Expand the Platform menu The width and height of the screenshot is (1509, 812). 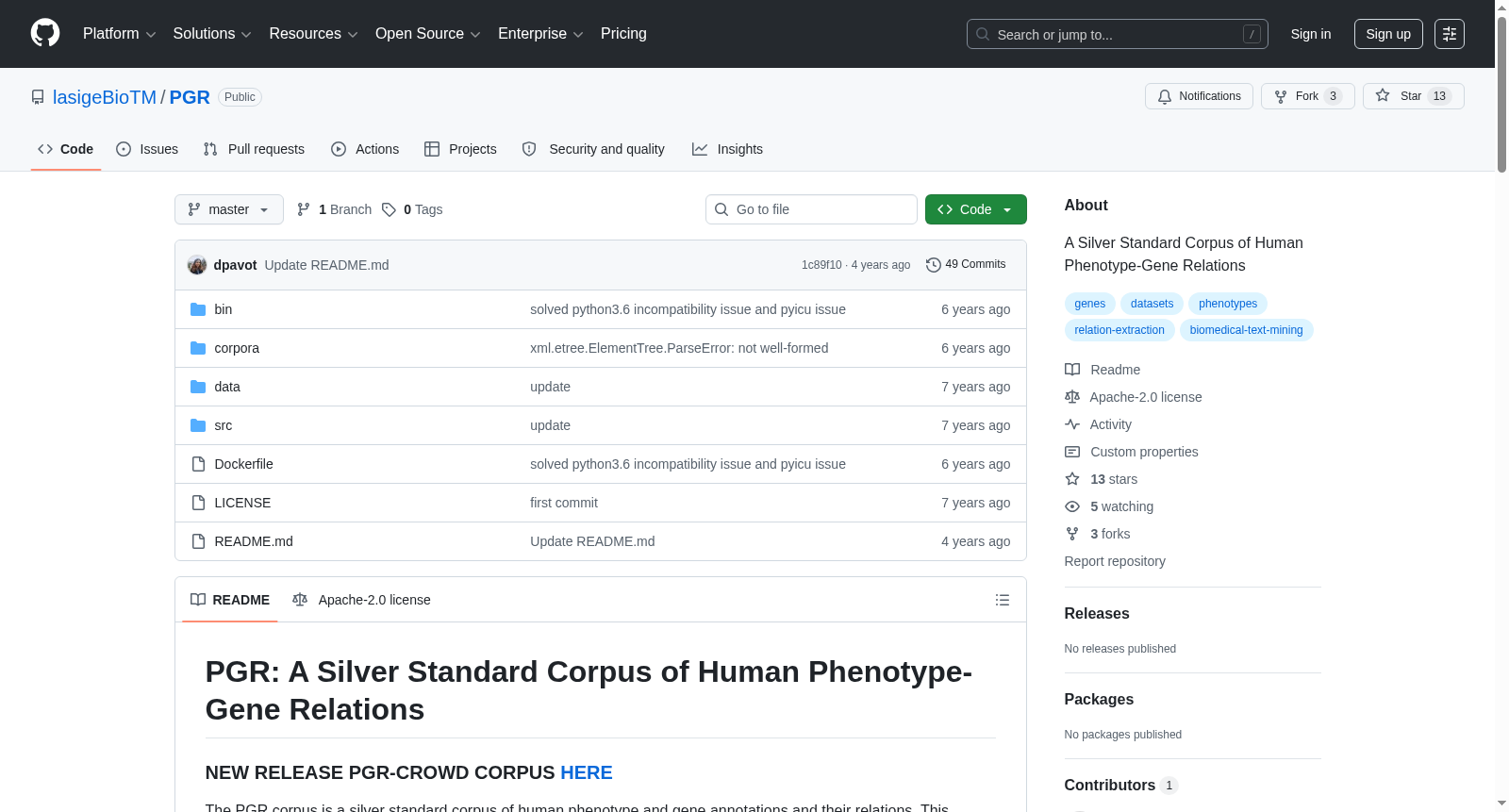[x=120, y=34]
